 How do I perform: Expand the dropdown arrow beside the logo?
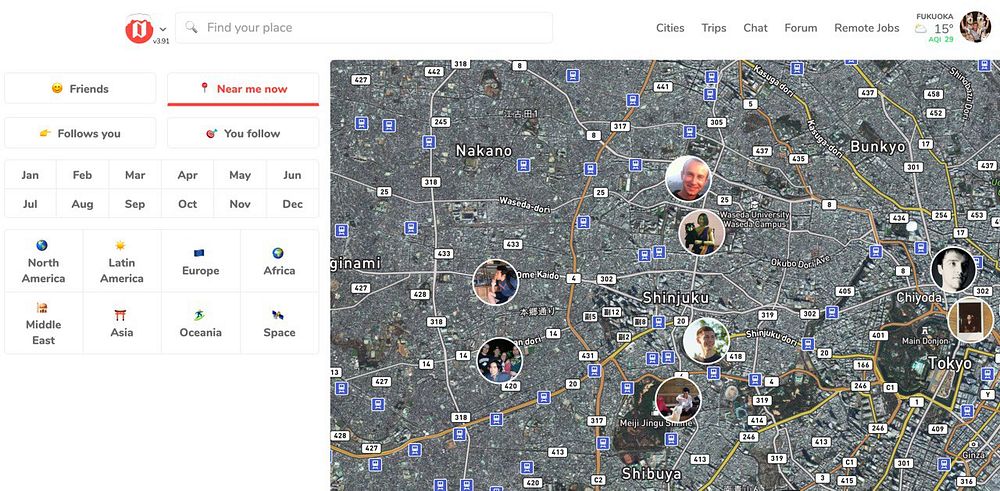163,29
